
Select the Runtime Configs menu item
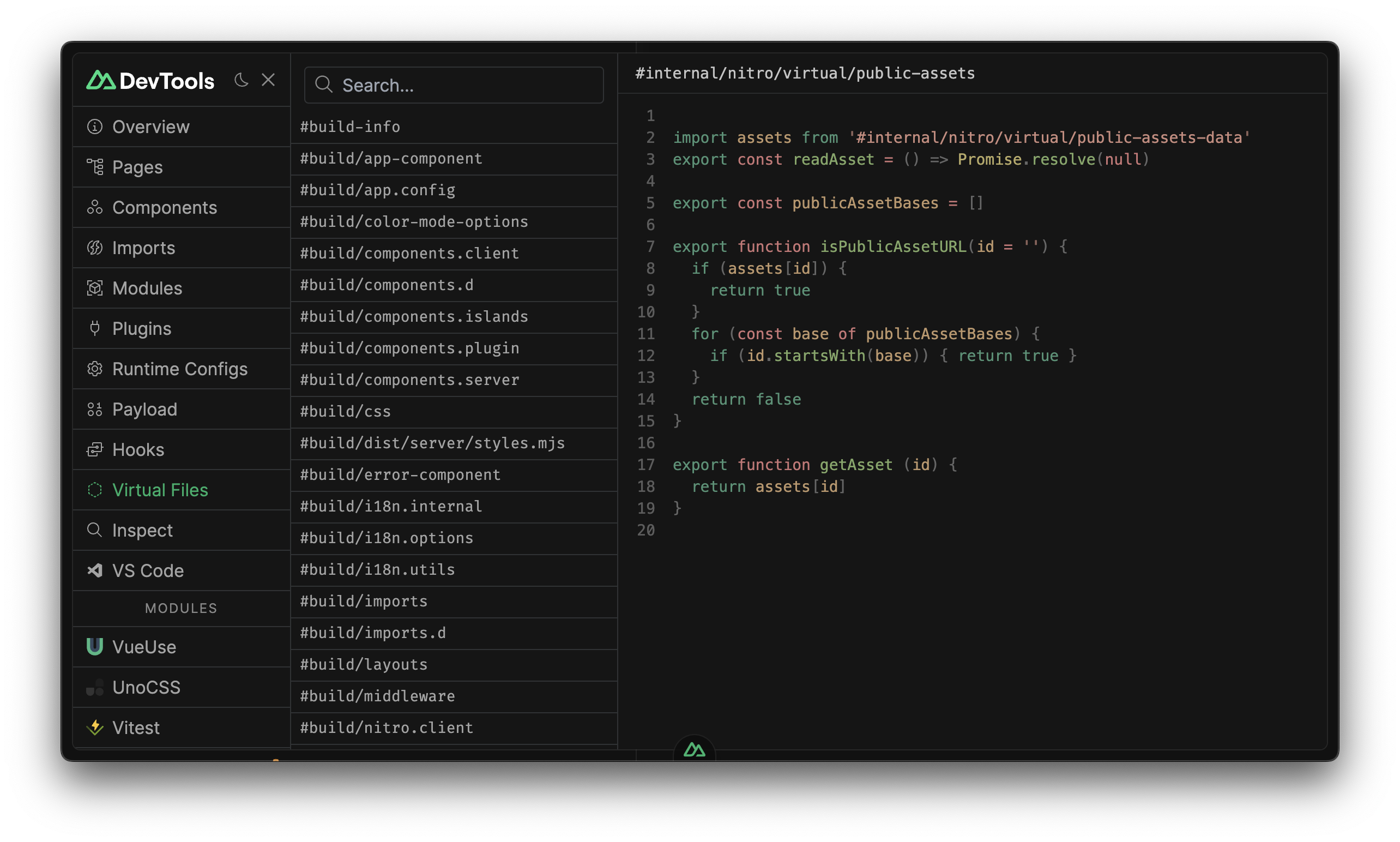click(x=180, y=369)
